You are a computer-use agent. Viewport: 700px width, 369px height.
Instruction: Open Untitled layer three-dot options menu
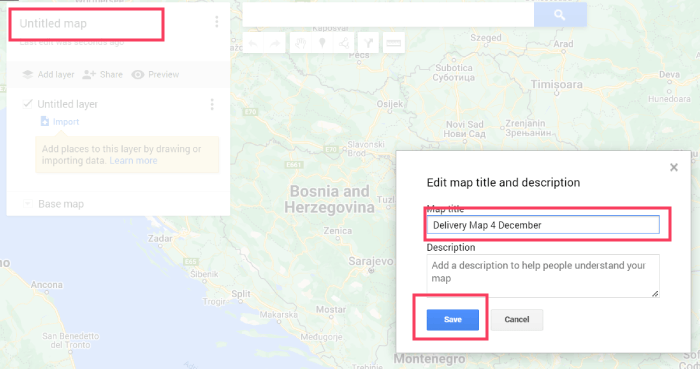coord(212,104)
